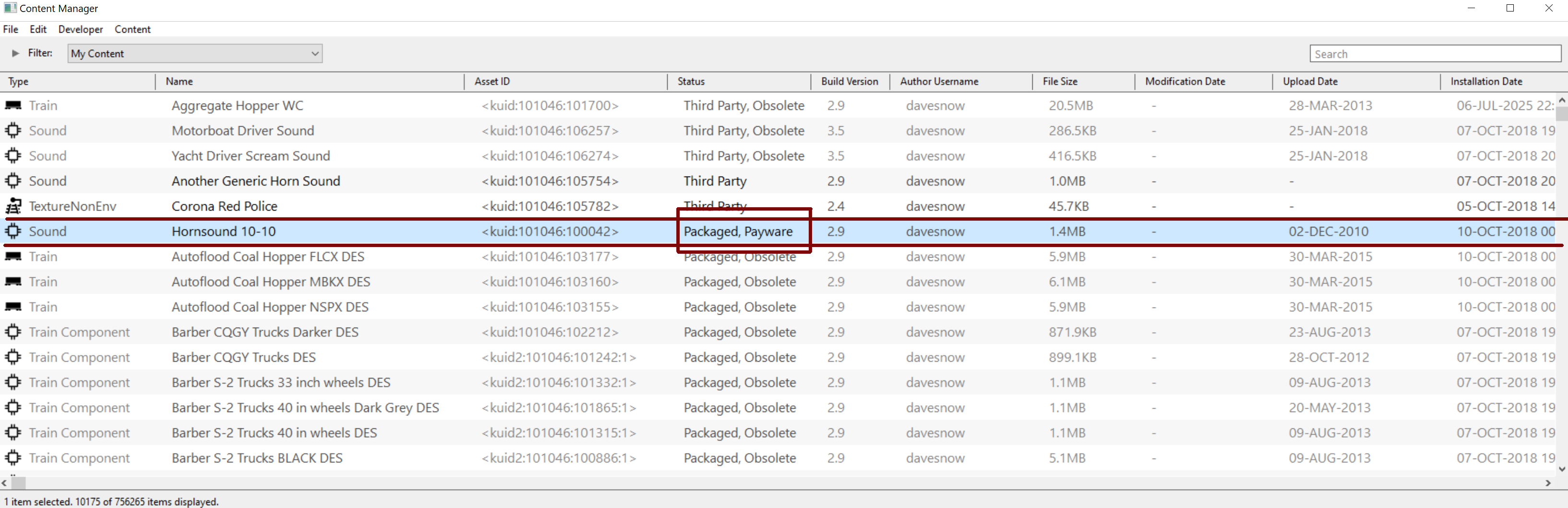Image resolution: width=1568 pixels, height=508 pixels.
Task: Click file size 286.5KB cell
Action: (1072, 131)
